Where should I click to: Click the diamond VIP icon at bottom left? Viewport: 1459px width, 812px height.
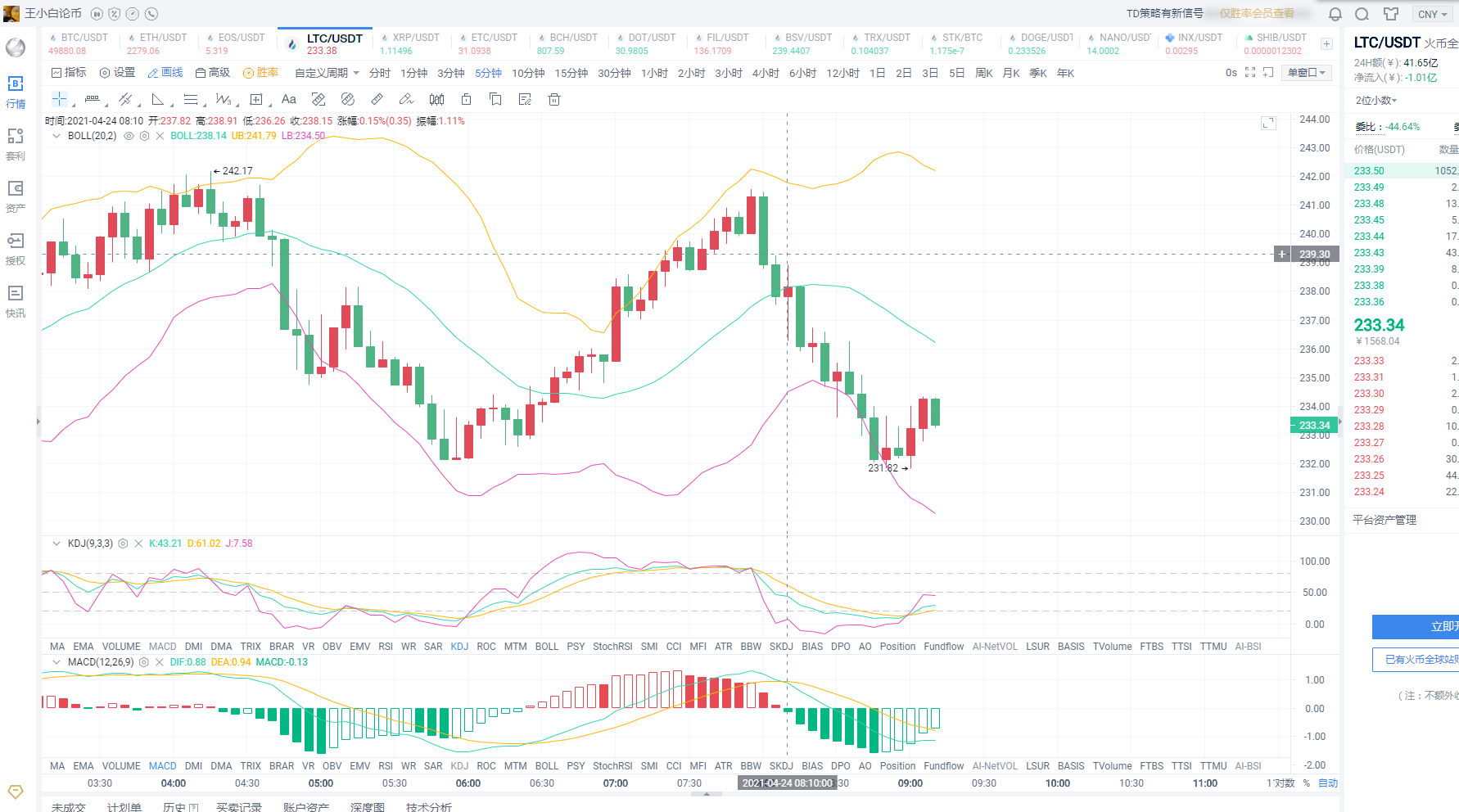pos(16,792)
